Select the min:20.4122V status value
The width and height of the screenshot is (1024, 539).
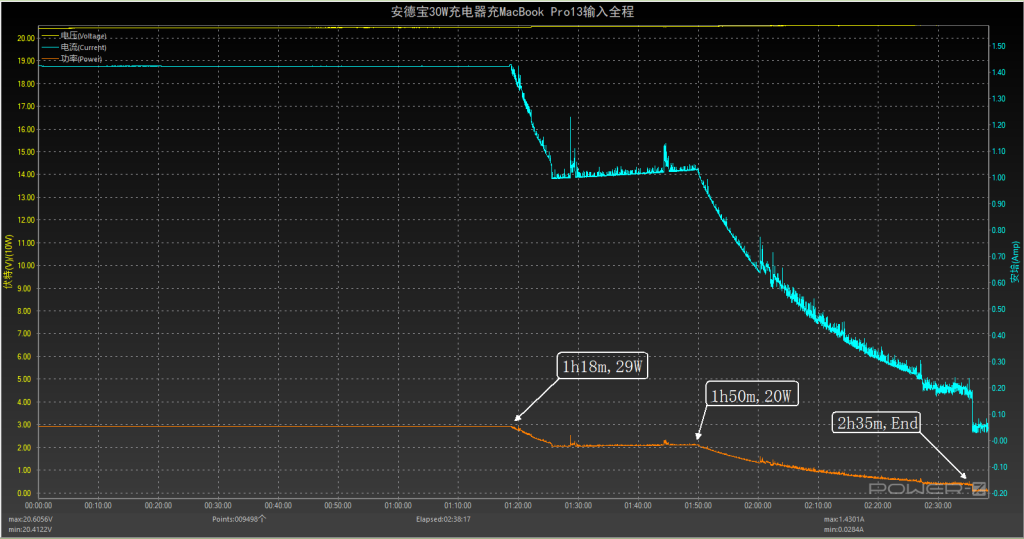(30, 529)
